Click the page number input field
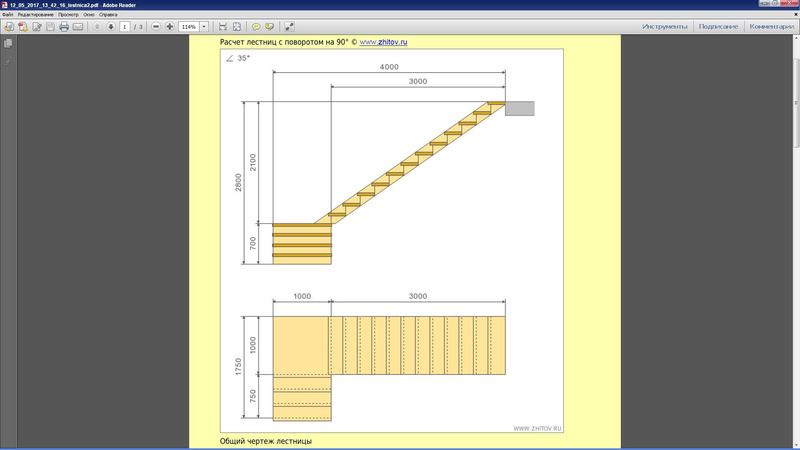The image size is (800, 450). pyautogui.click(x=125, y=26)
